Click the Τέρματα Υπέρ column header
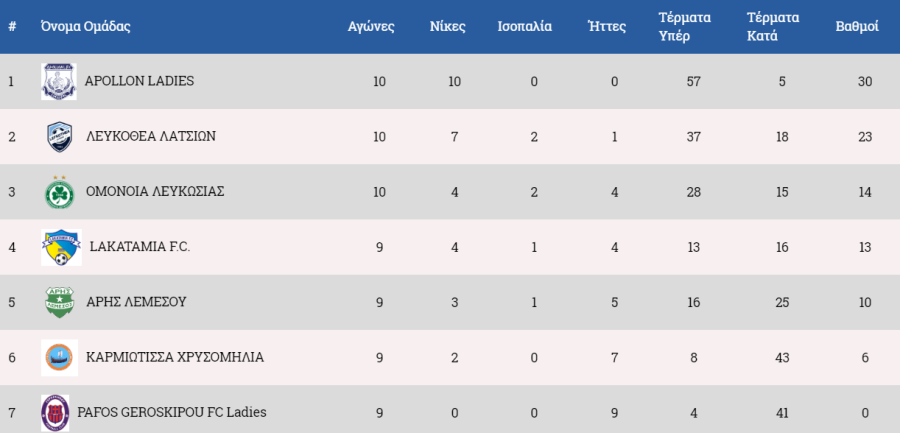The height and width of the screenshot is (433, 900). [685, 27]
